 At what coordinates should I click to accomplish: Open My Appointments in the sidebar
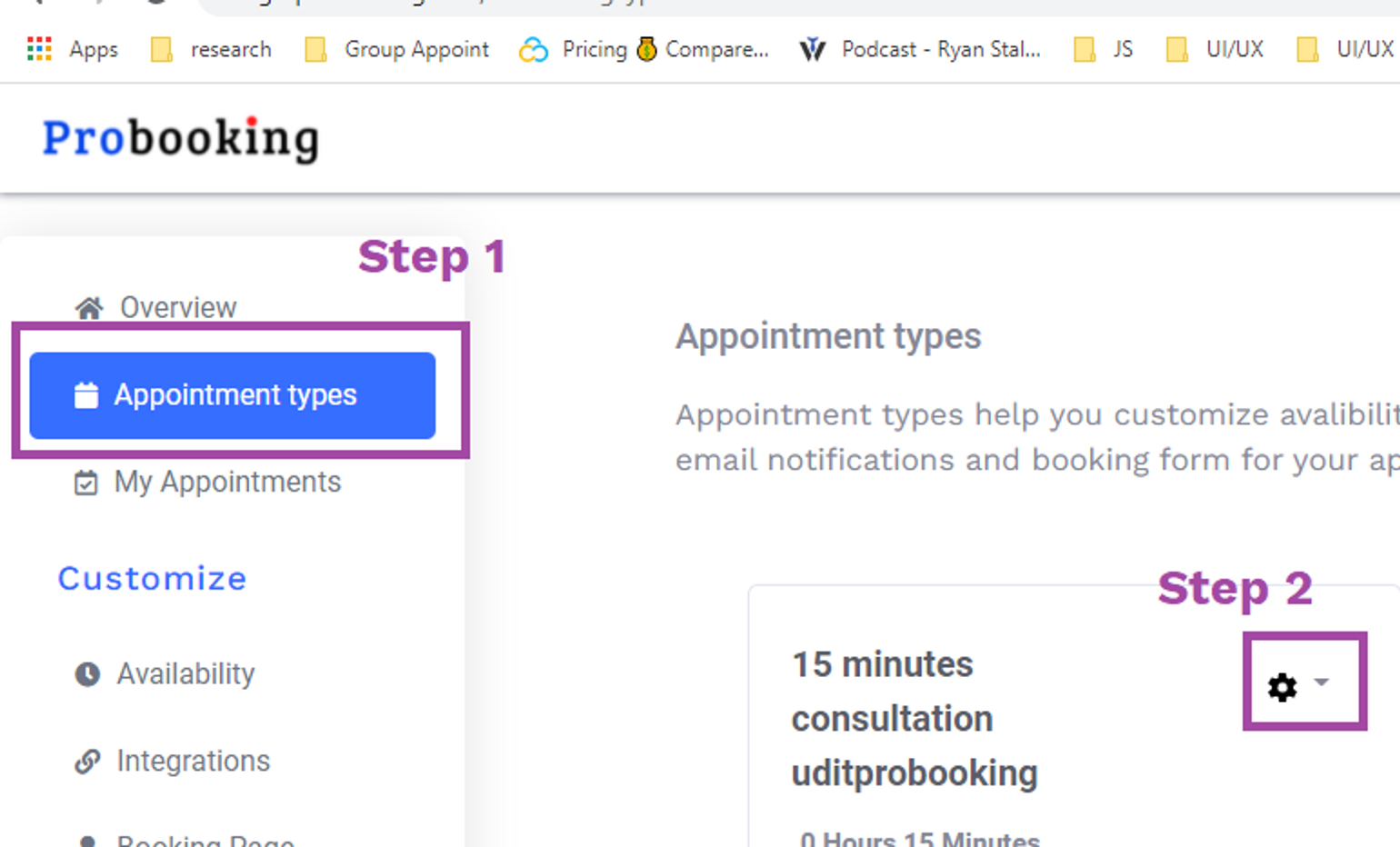point(207,482)
